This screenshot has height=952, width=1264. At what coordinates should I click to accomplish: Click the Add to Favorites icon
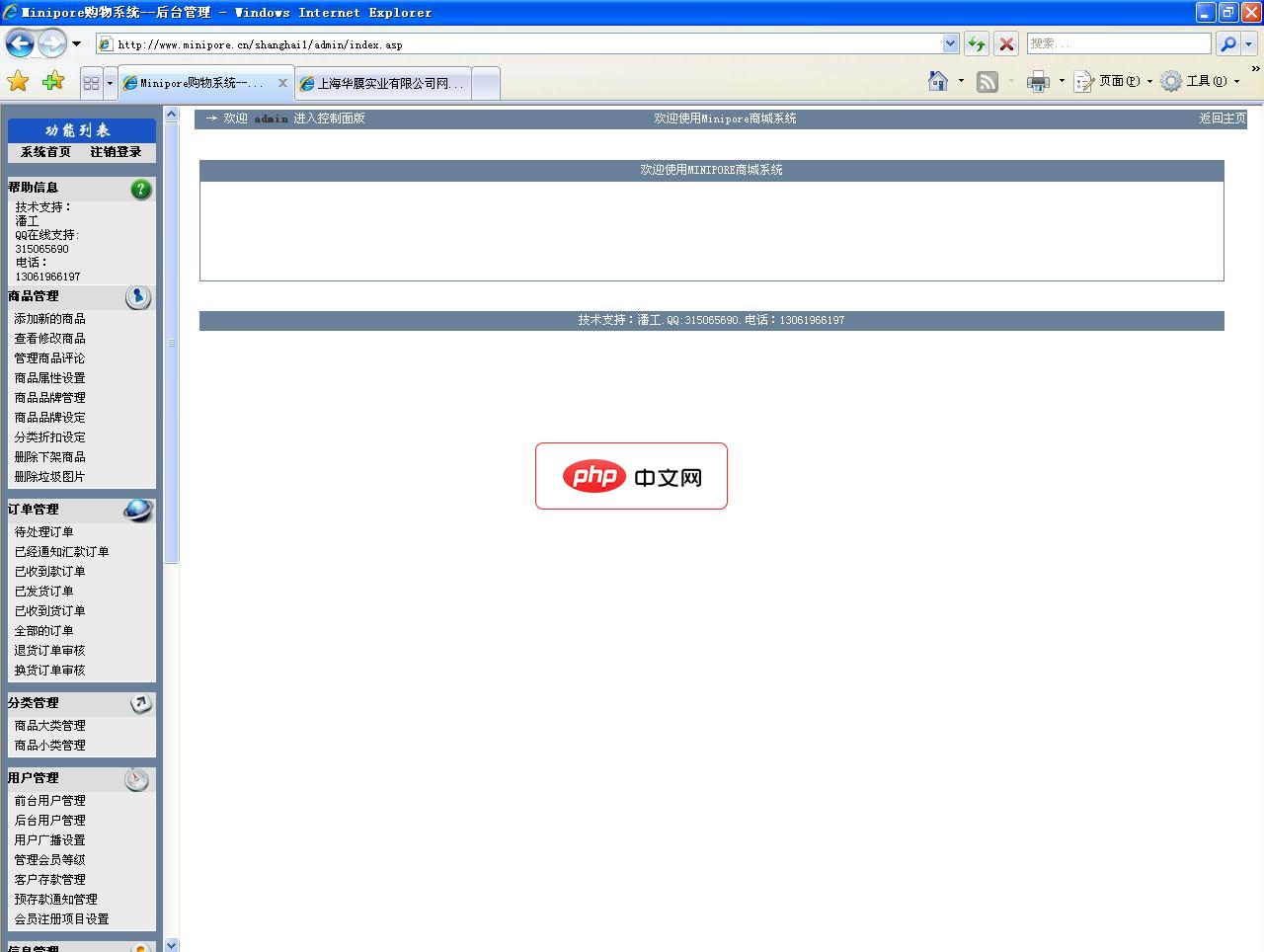[x=53, y=82]
